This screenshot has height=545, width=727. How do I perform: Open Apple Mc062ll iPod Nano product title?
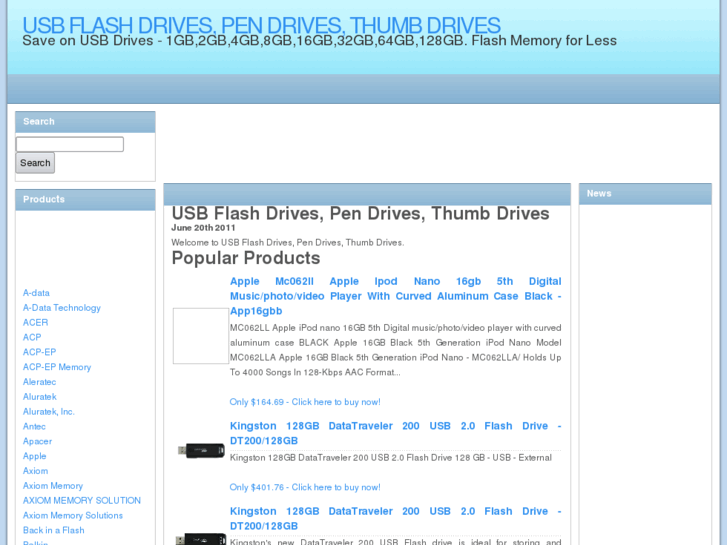point(395,296)
